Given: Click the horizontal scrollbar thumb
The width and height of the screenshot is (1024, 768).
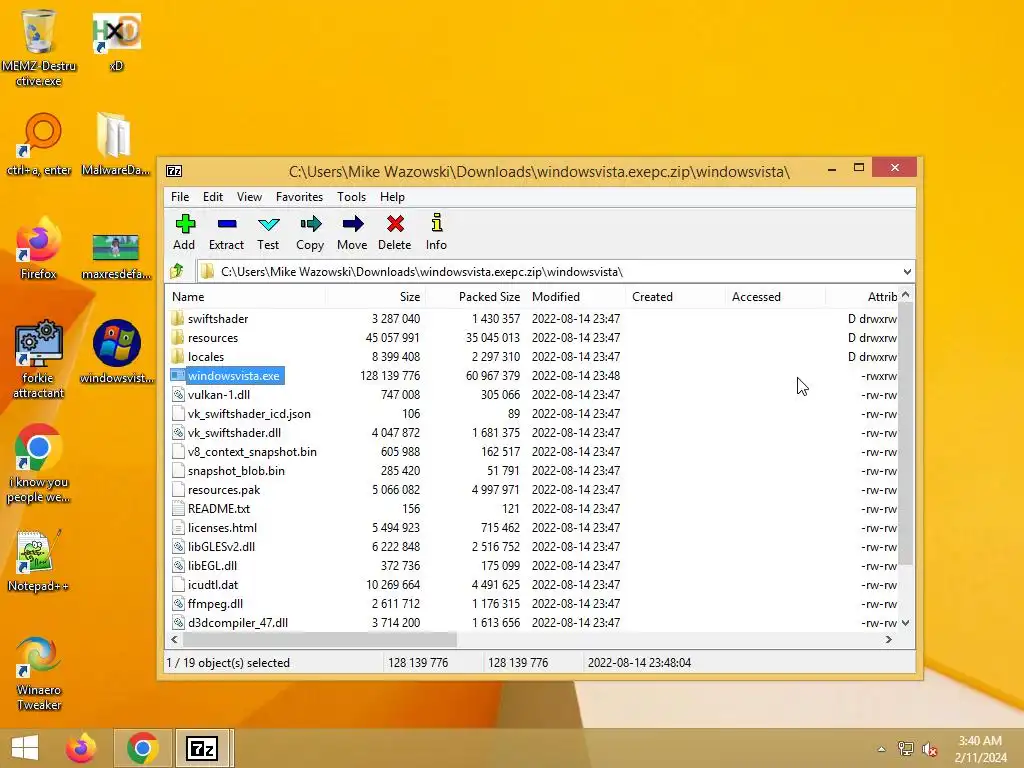Looking at the screenshot, I should (319, 639).
